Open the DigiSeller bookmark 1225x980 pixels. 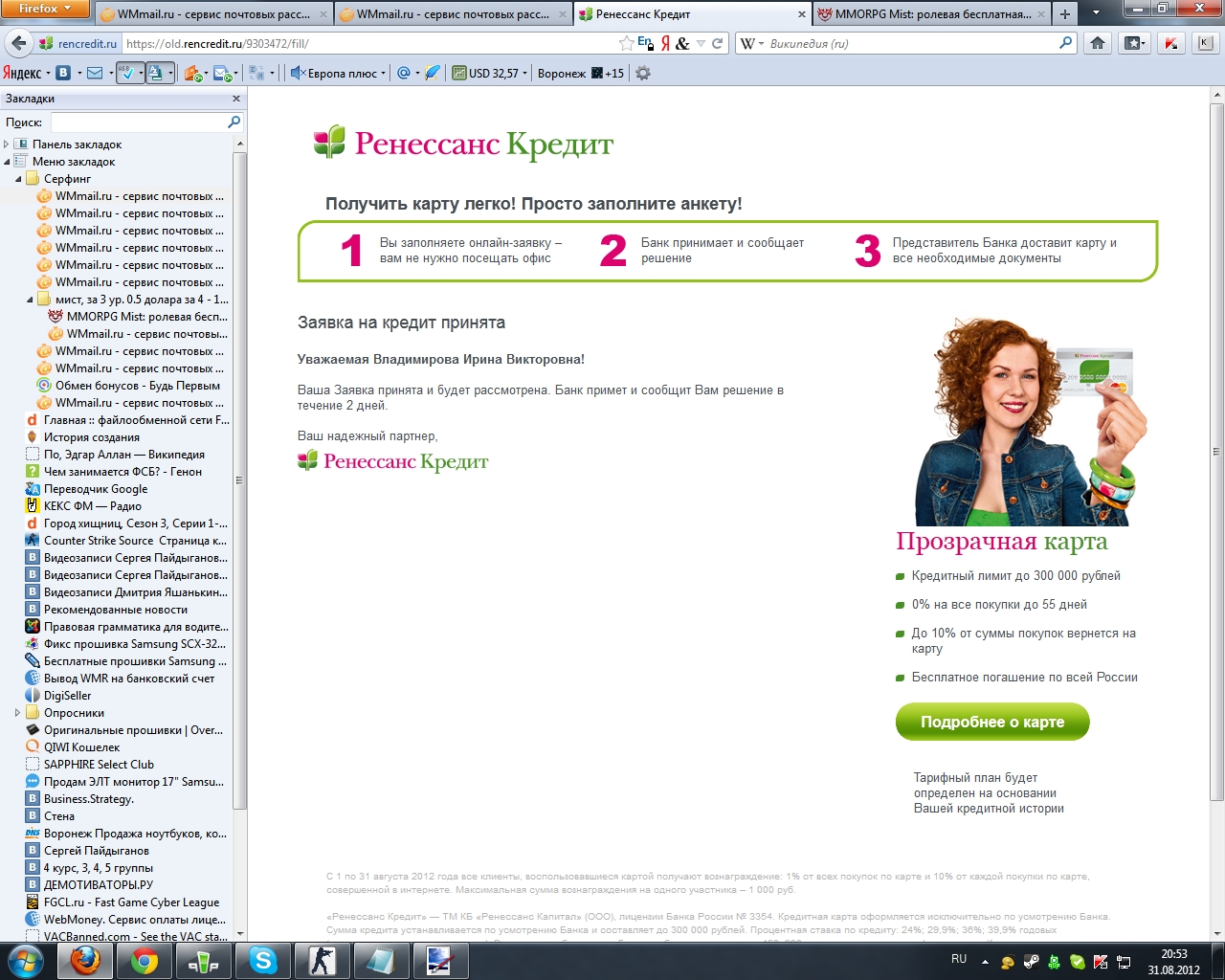tap(58, 696)
